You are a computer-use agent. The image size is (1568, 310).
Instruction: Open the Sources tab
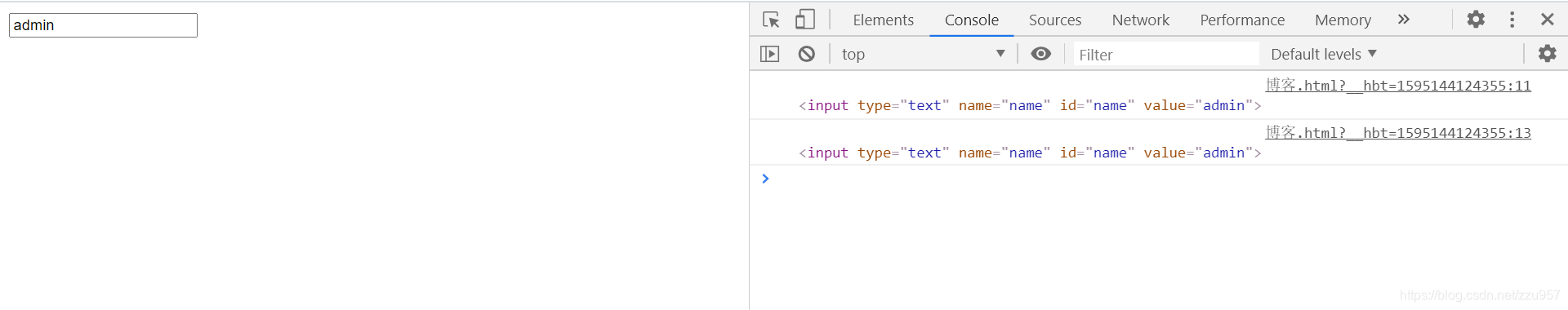point(1055,20)
